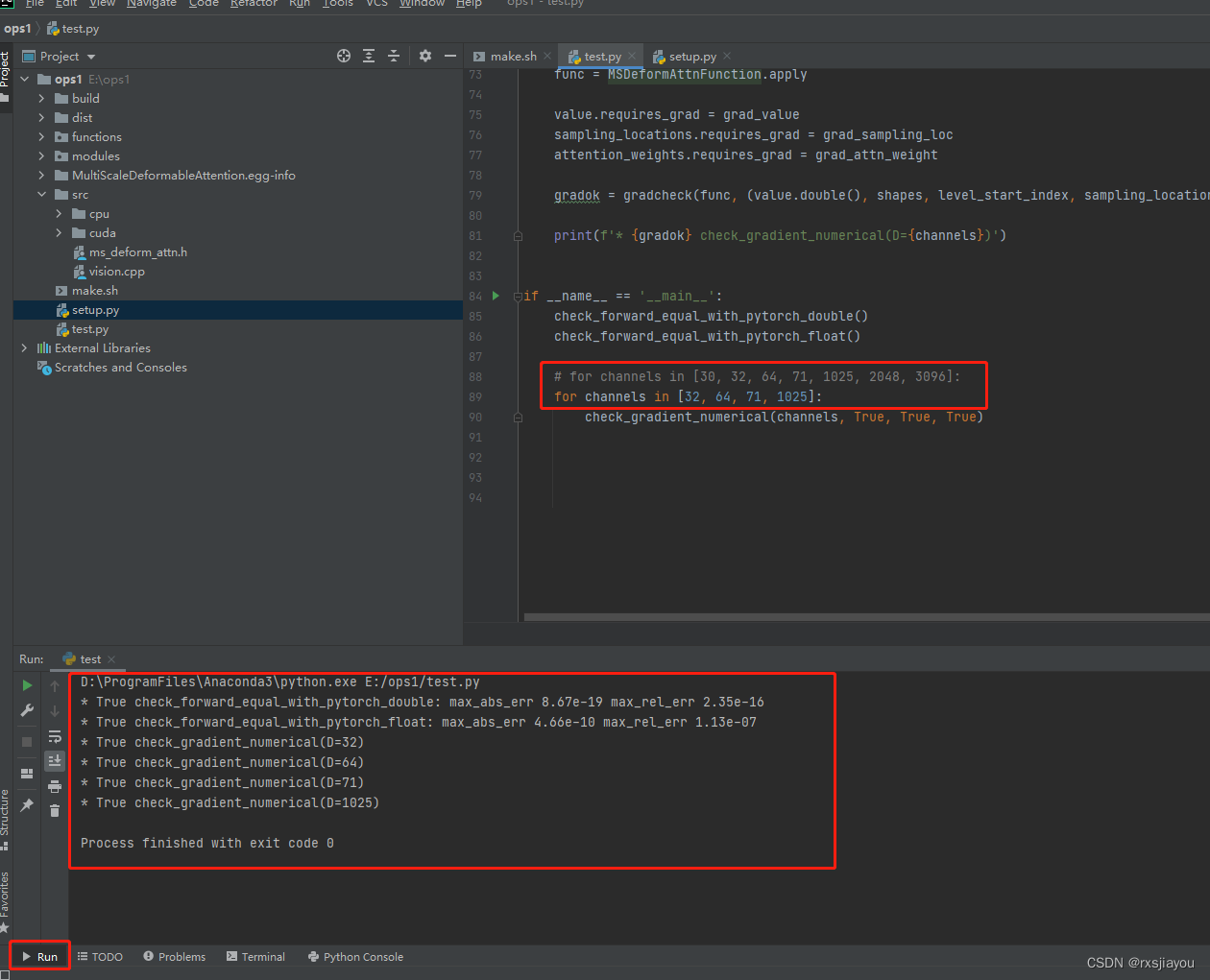Collapse all nodes in the Project tree
The width and height of the screenshot is (1210, 980).
[394, 56]
